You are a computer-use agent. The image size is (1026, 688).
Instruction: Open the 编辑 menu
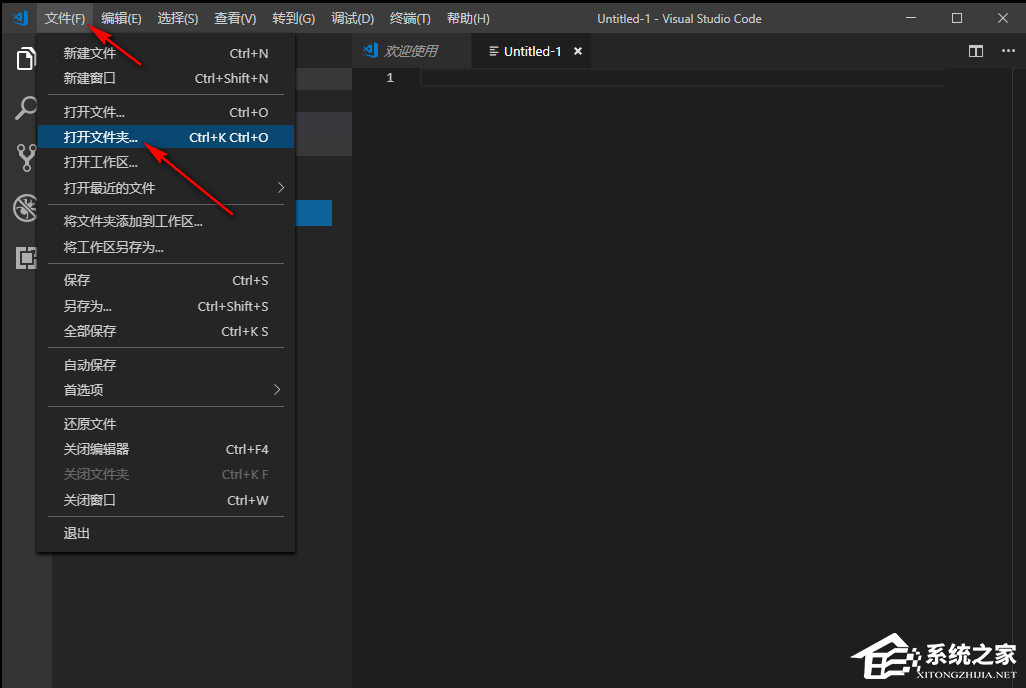click(121, 17)
